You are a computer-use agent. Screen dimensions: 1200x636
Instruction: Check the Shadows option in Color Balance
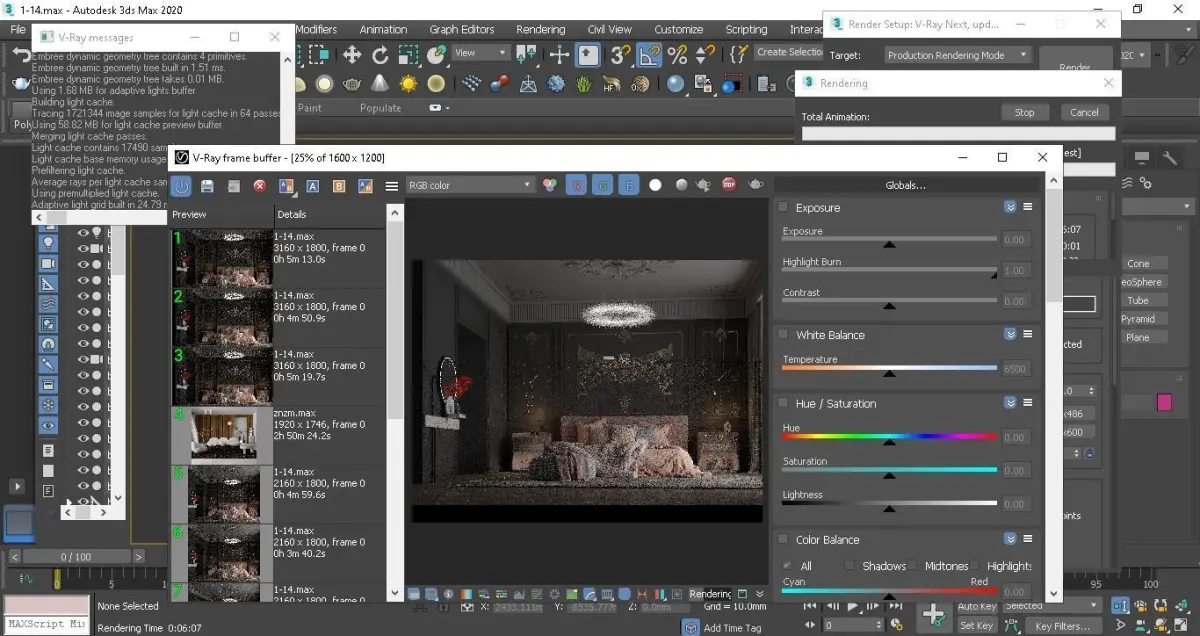point(850,566)
